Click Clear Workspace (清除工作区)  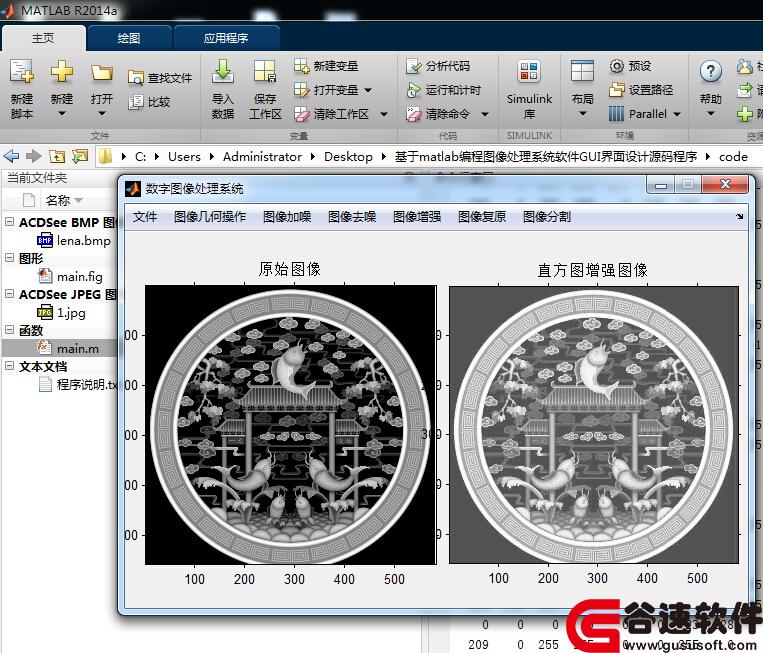[331, 114]
